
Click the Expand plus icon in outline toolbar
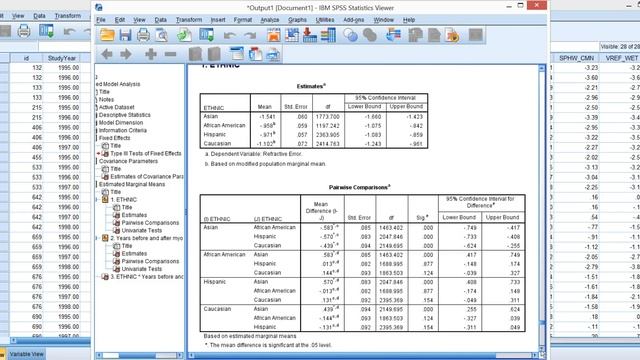coord(151,54)
